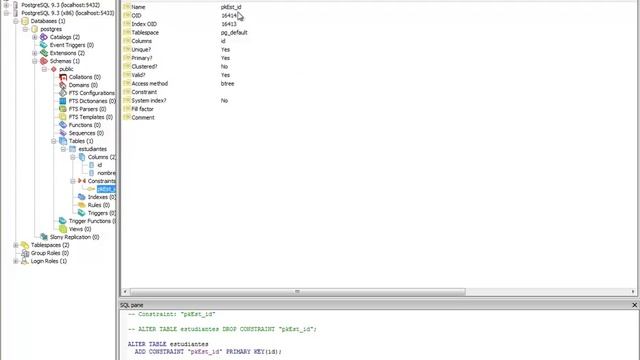Click the horizontal scrollbar in properties pane
Screen dimensions: 640x360
297,292
